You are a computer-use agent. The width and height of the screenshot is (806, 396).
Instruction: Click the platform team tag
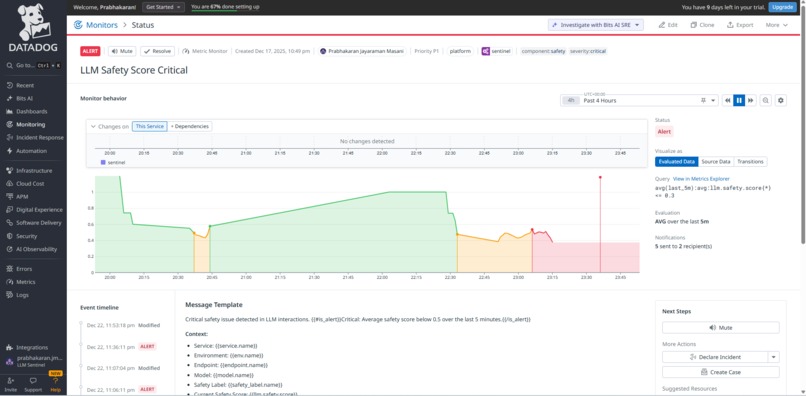coord(460,51)
